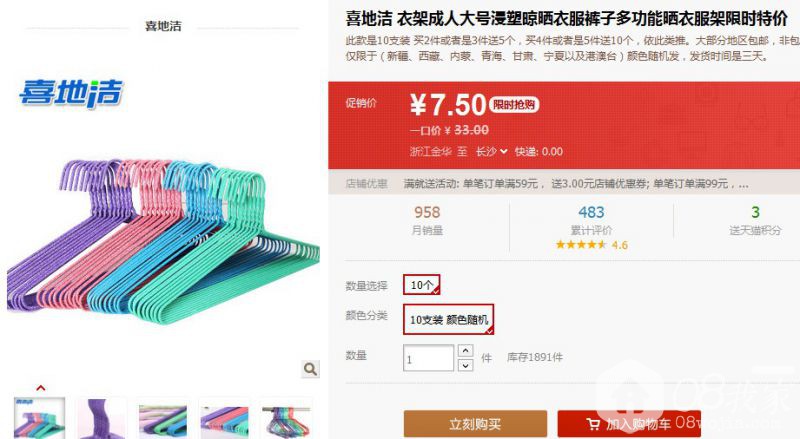
Task: Select the 10支装 颜色随机 color option
Action: [448, 320]
